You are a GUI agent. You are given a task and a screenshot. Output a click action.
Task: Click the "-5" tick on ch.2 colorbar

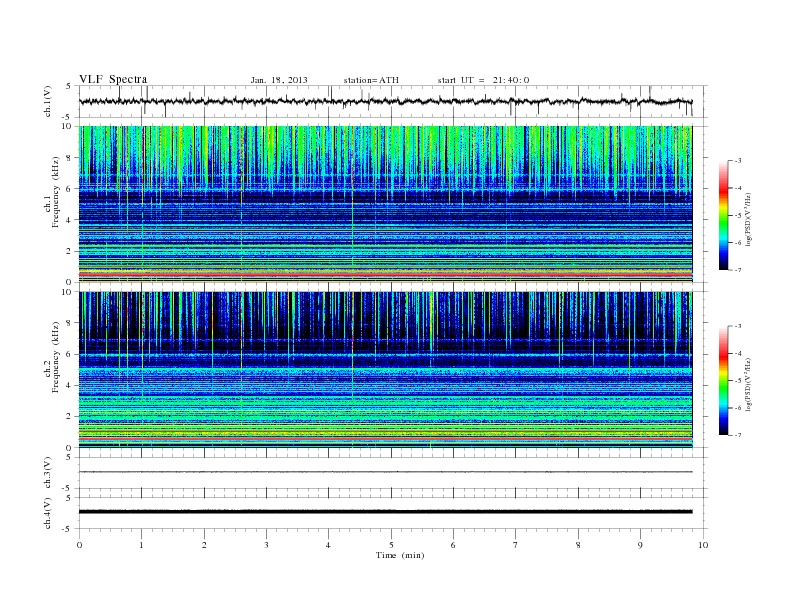pos(737,380)
